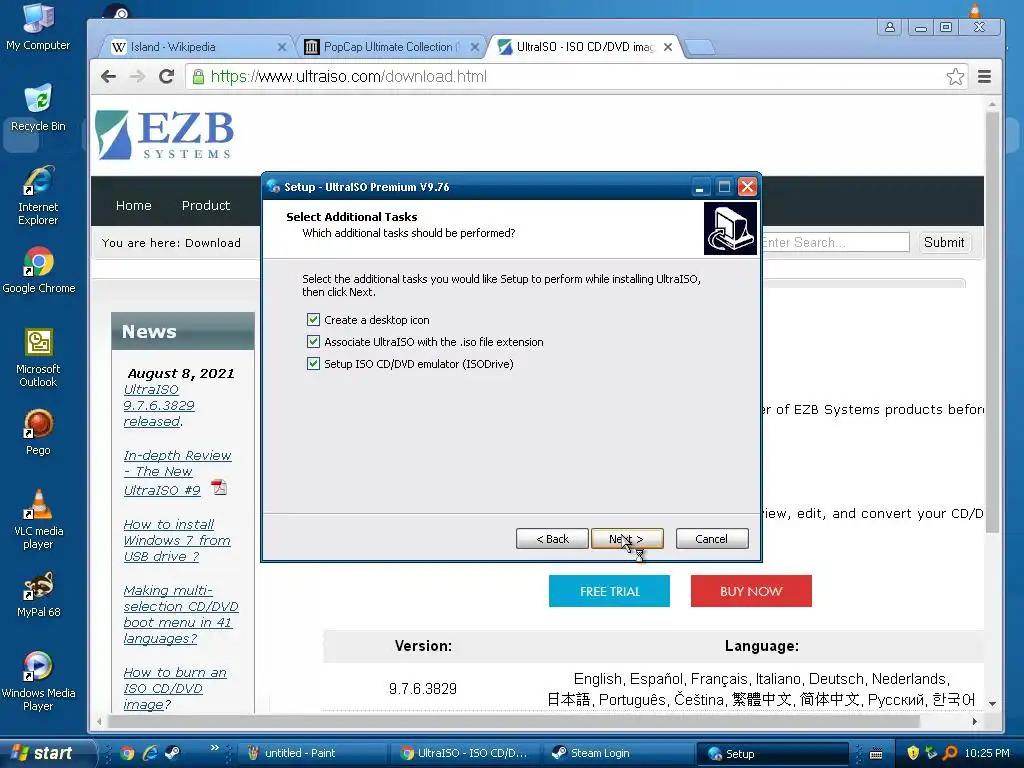Click the FREE TRIAL button

(x=609, y=591)
